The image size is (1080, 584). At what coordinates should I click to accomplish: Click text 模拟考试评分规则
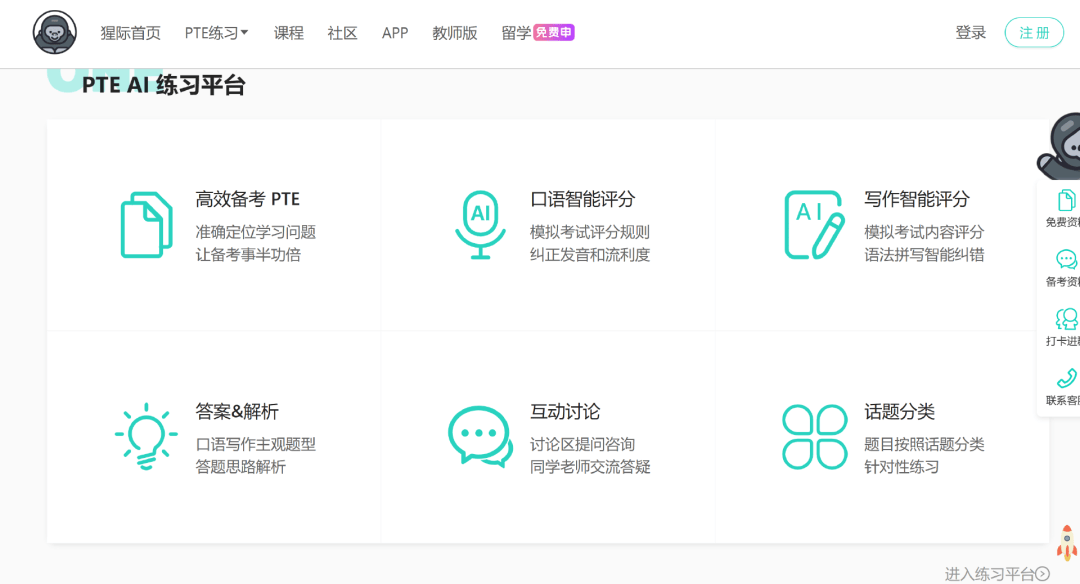pyautogui.click(x=590, y=232)
